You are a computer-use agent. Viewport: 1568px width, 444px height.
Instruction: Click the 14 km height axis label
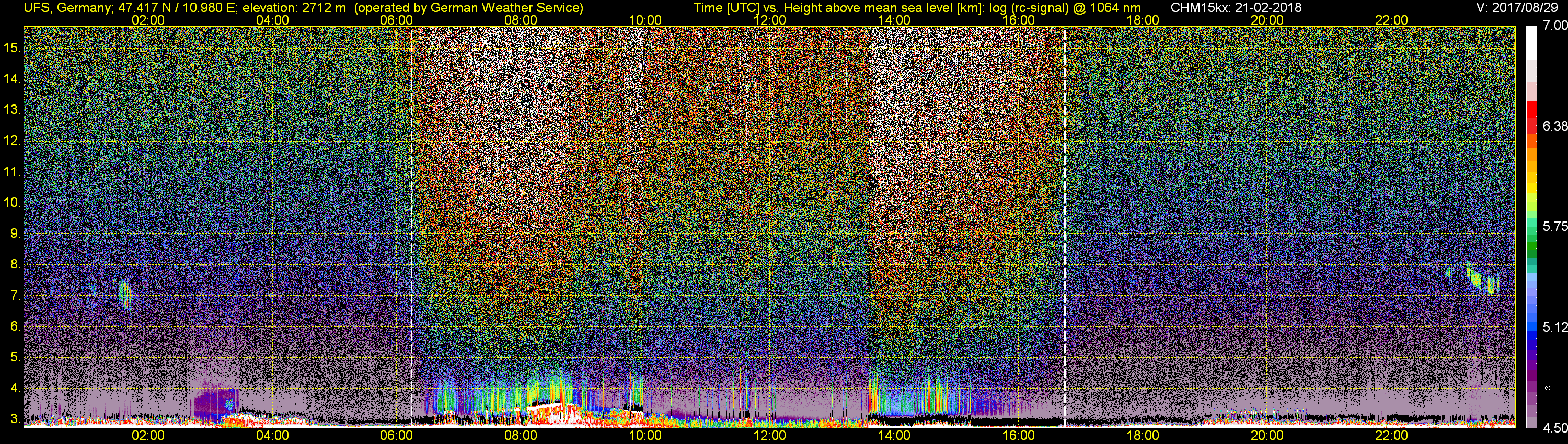tap(12, 78)
